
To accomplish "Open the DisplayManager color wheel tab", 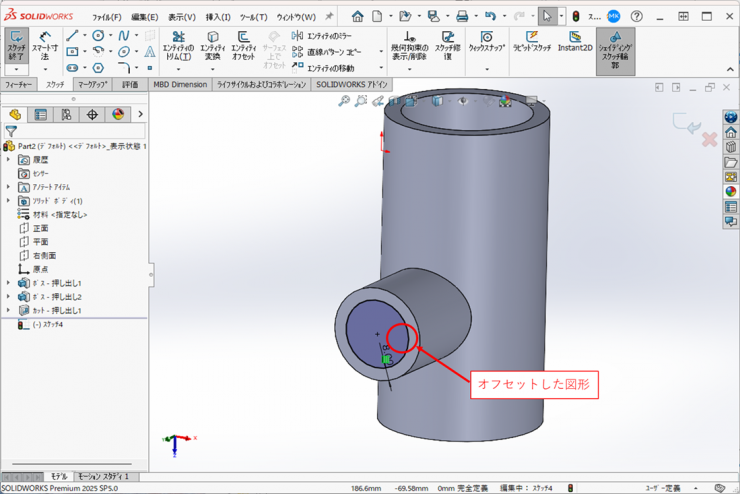I will 118,115.
